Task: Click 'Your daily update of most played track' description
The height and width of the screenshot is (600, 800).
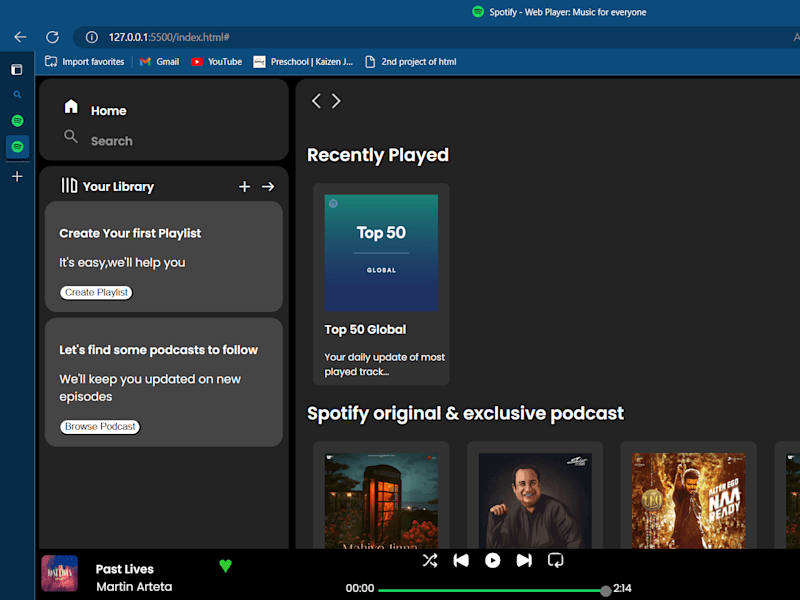Action: (x=385, y=364)
